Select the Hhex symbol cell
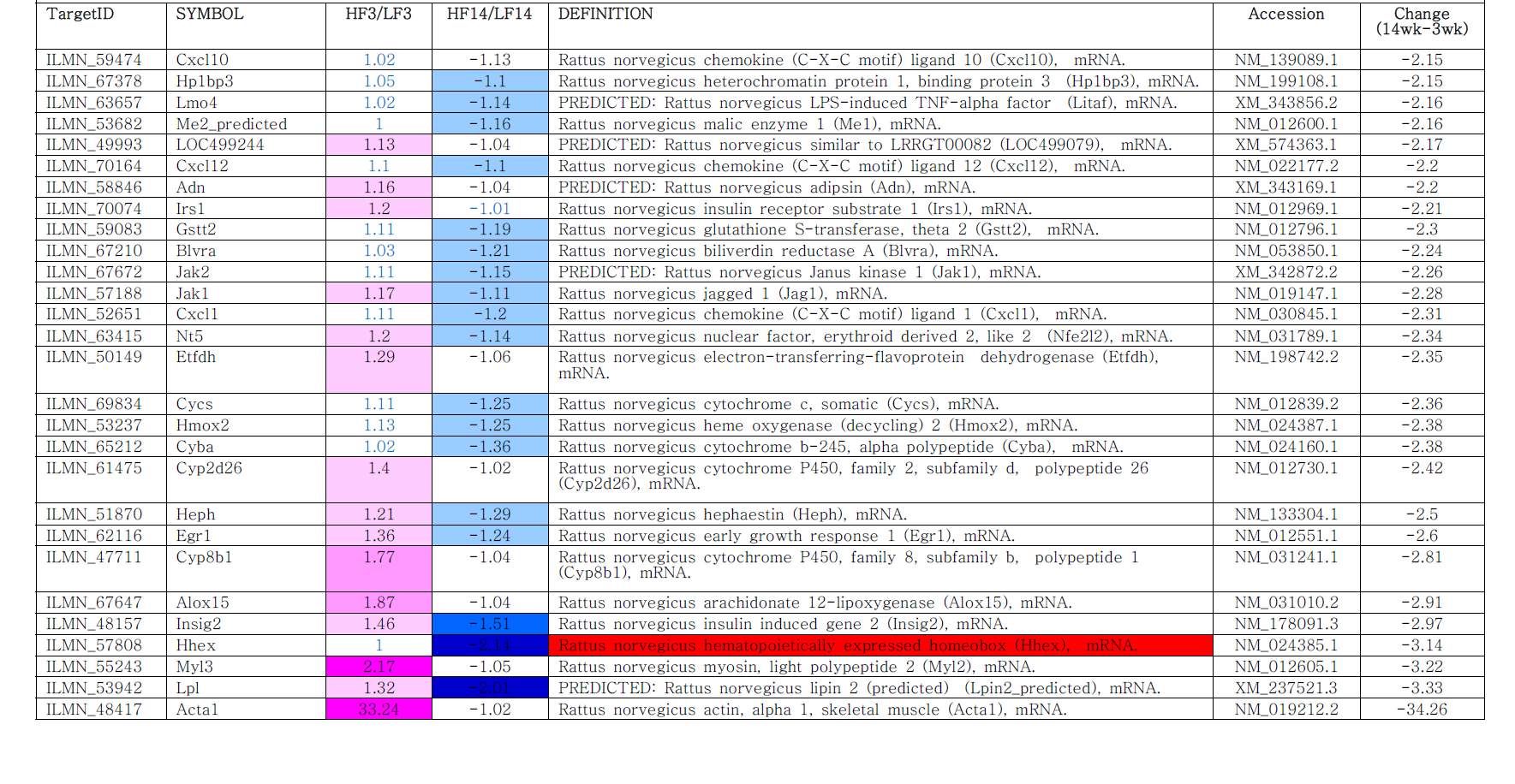1515x784 pixels. [246, 645]
